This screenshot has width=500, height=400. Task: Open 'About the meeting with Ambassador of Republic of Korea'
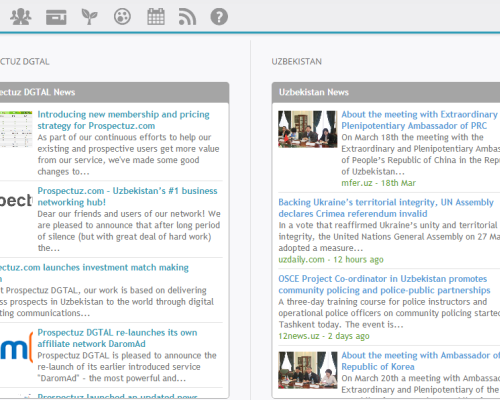420,361
